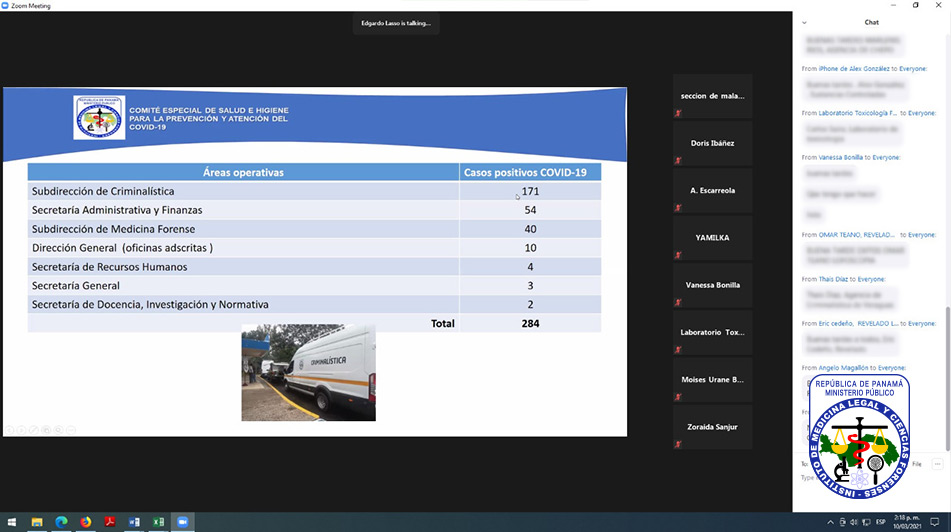Select the Moises Urane B... participant tile
The width and height of the screenshot is (951, 532).
pyautogui.click(x=713, y=380)
